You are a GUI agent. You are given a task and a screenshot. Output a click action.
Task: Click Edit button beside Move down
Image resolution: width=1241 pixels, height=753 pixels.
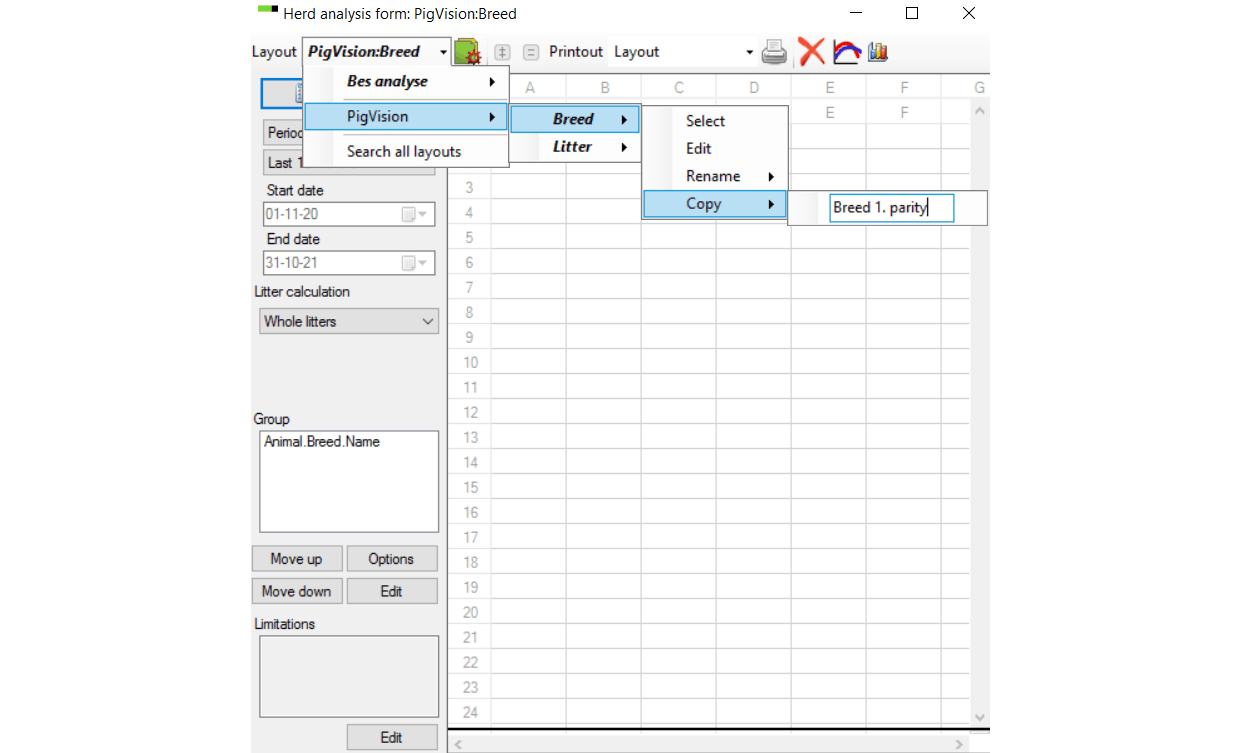pos(392,591)
